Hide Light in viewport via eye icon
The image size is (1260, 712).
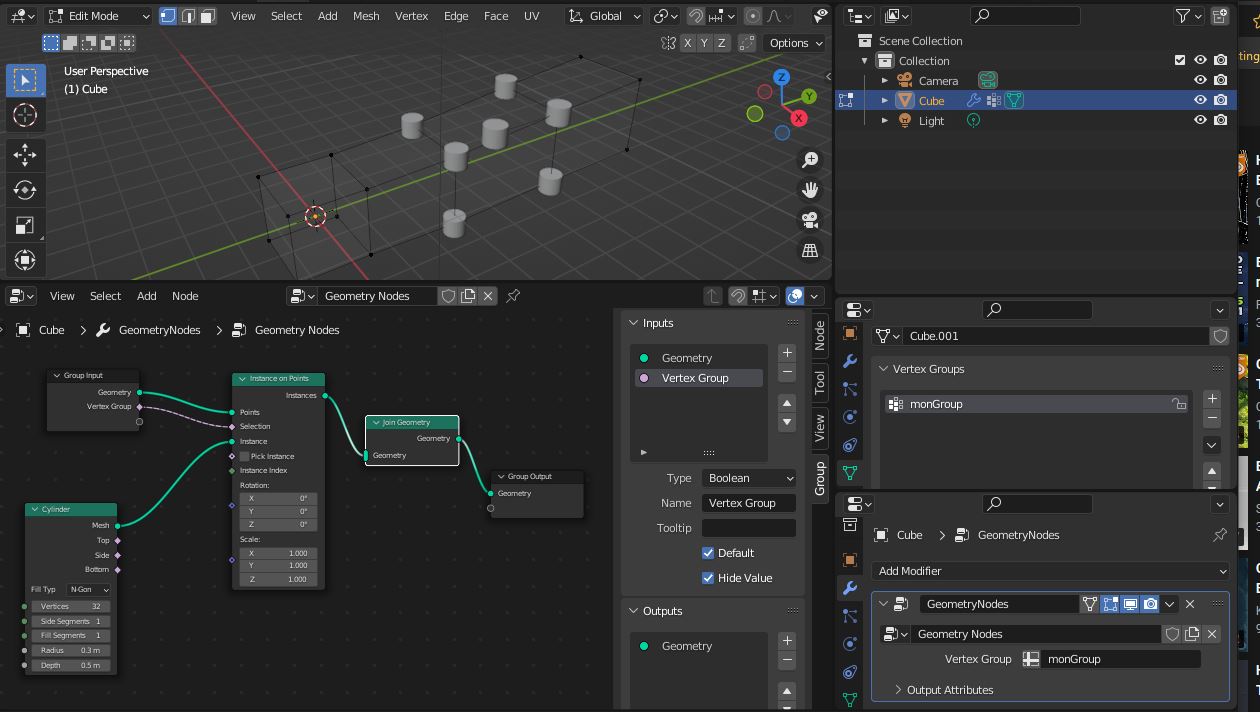[1200, 120]
